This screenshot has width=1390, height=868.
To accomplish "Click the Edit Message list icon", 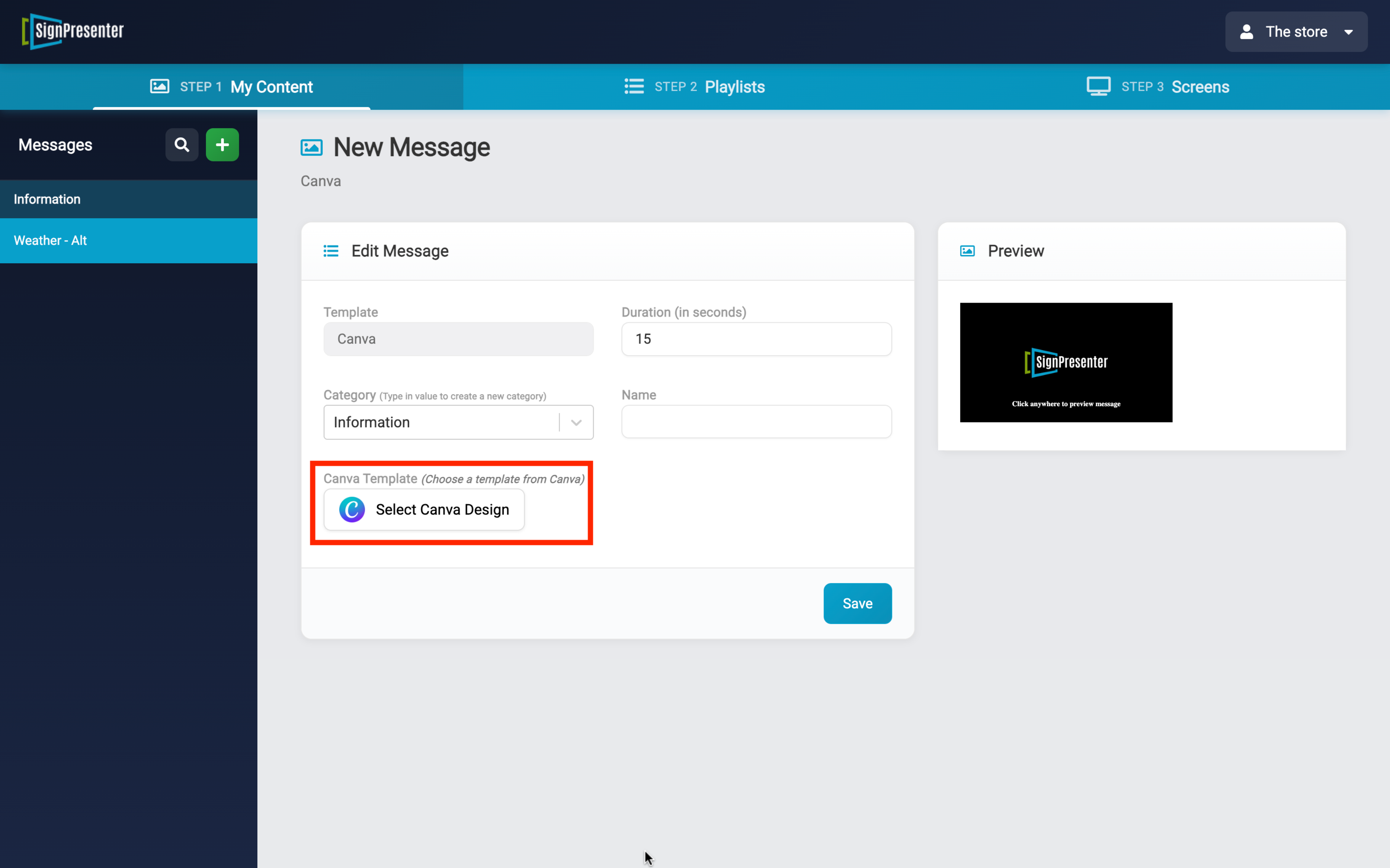I will pos(331,251).
